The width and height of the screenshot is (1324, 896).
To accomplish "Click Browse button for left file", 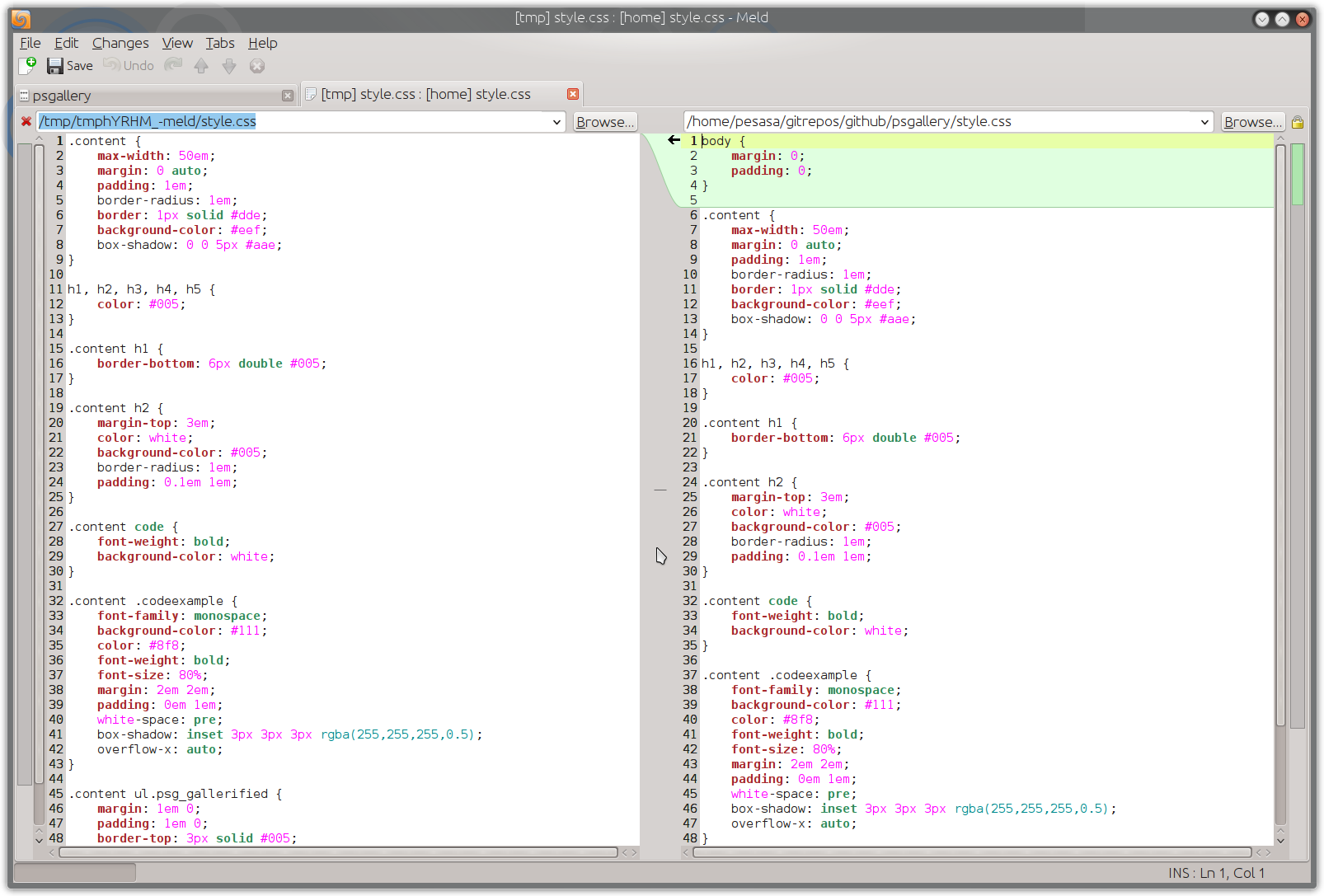I will 605,122.
